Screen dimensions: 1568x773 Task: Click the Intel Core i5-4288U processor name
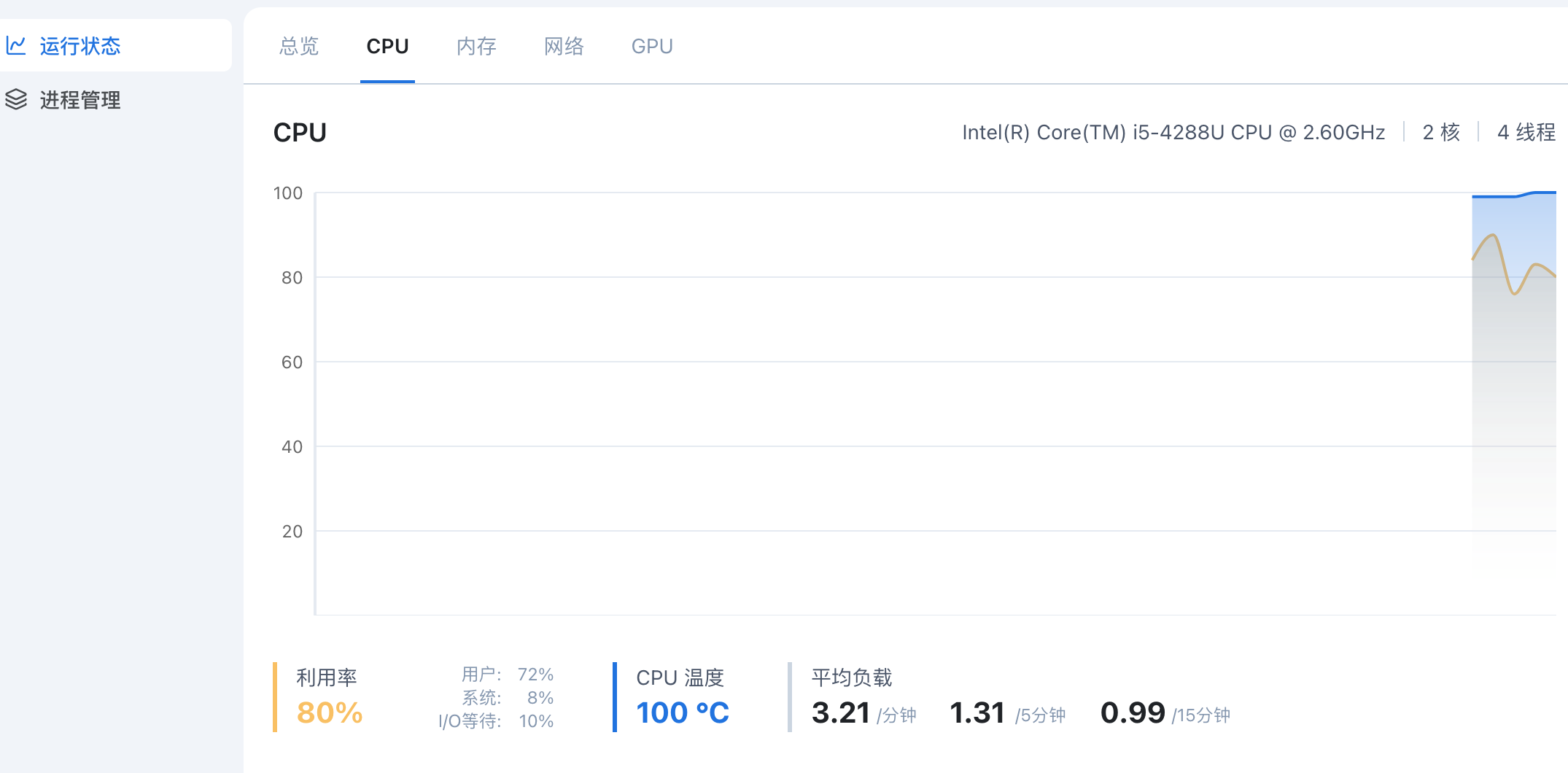tap(1173, 133)
